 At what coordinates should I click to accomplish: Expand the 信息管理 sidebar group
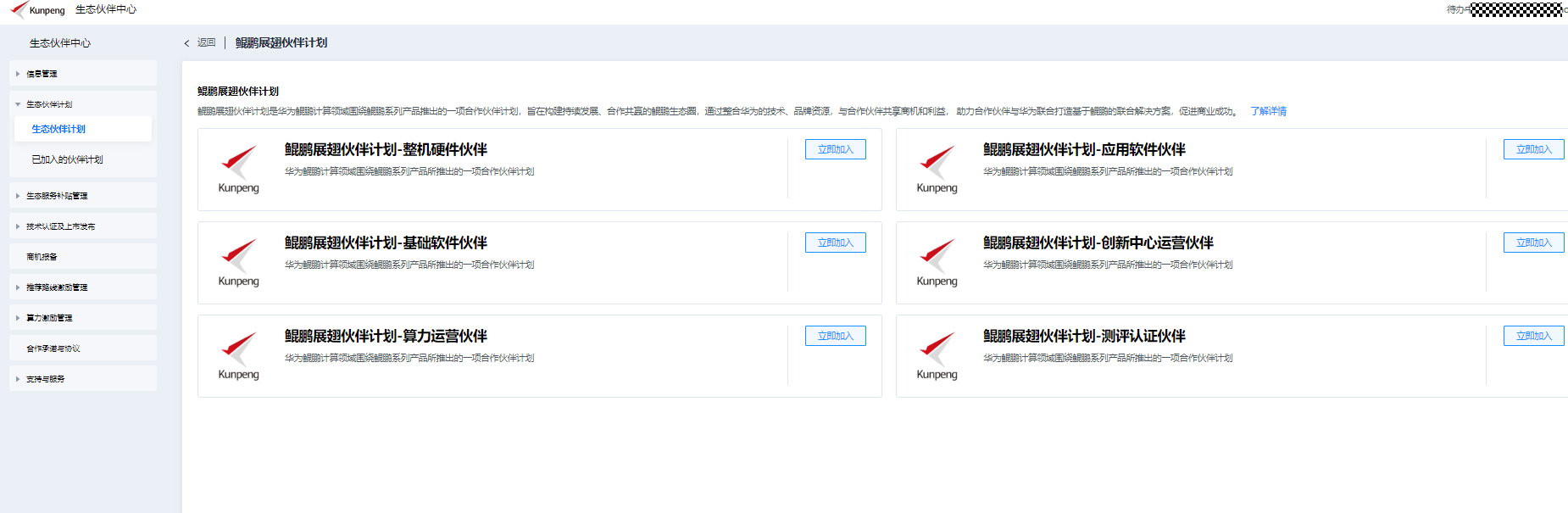(x=83, y=74)
